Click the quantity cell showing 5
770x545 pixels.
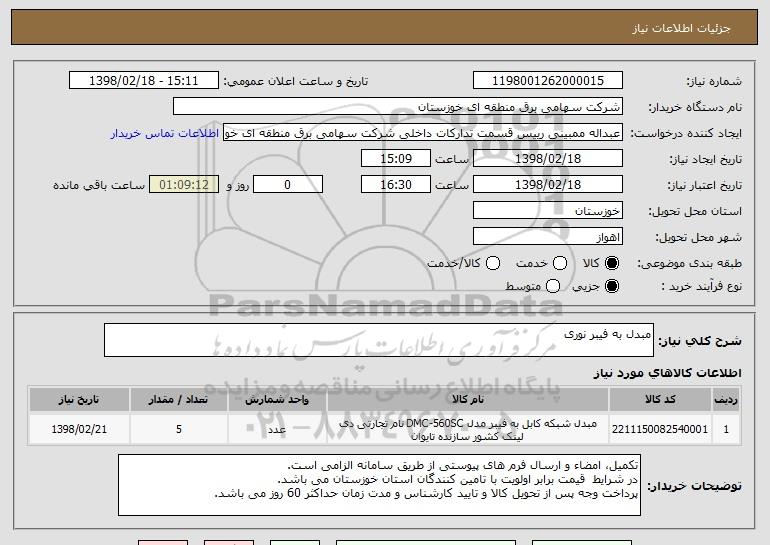tap(178, 430)
